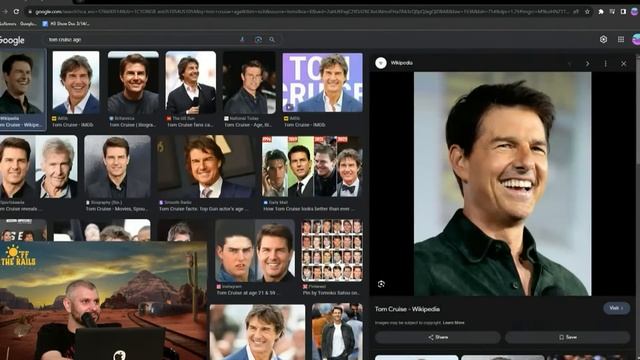Click the caption 'Tom Cruise at age 21 & 59'
640x360 pixels.
coord(246,293)
